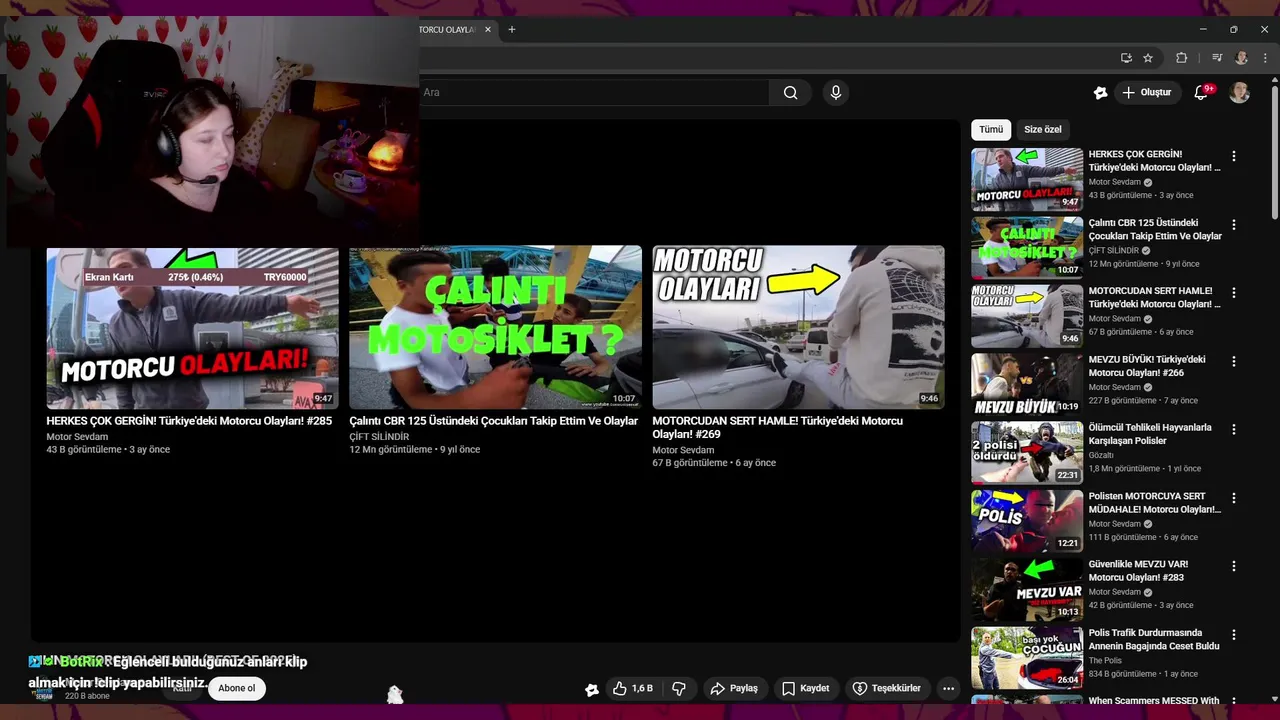
Task: Select the MOTORCU OLAYLARI browser tab
Action: point(447,30)
